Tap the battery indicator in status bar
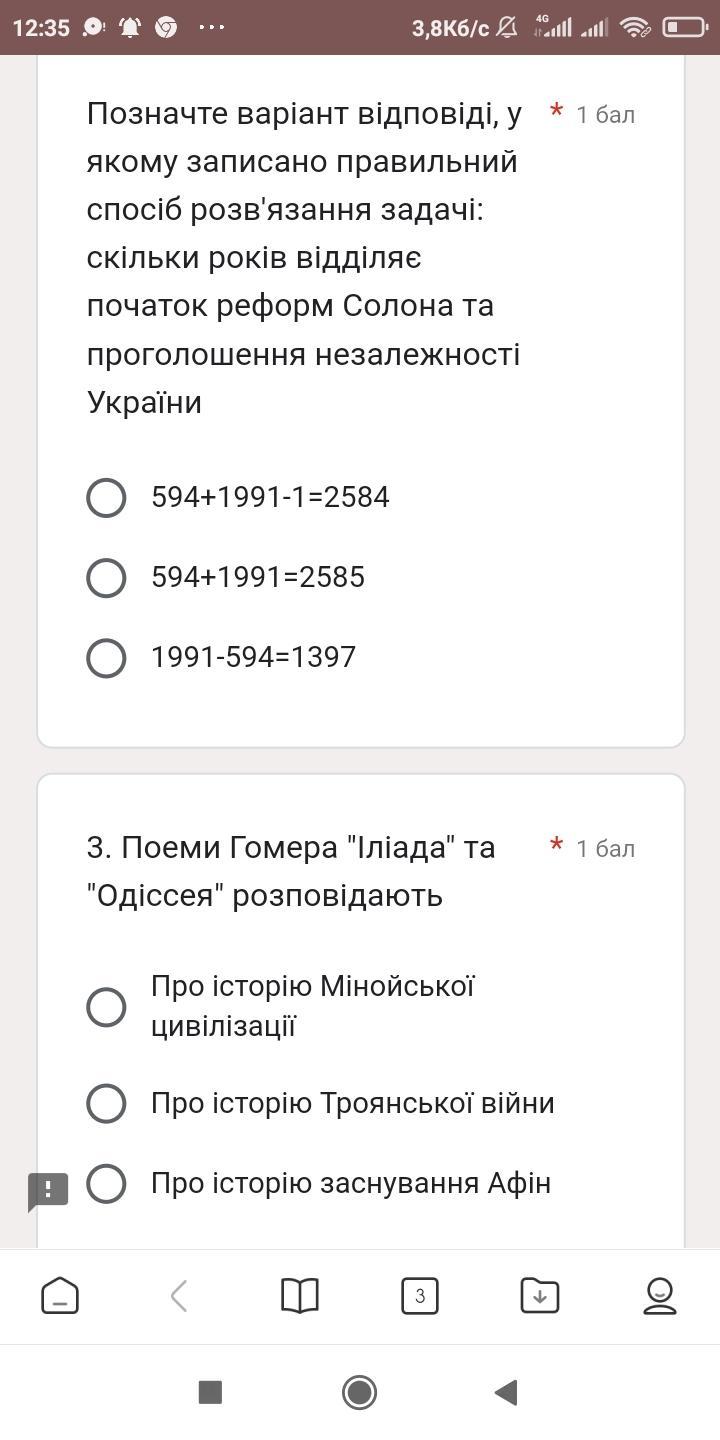Image resolution: width=720 pixels, height=1440 pixels. pos(685,27)
